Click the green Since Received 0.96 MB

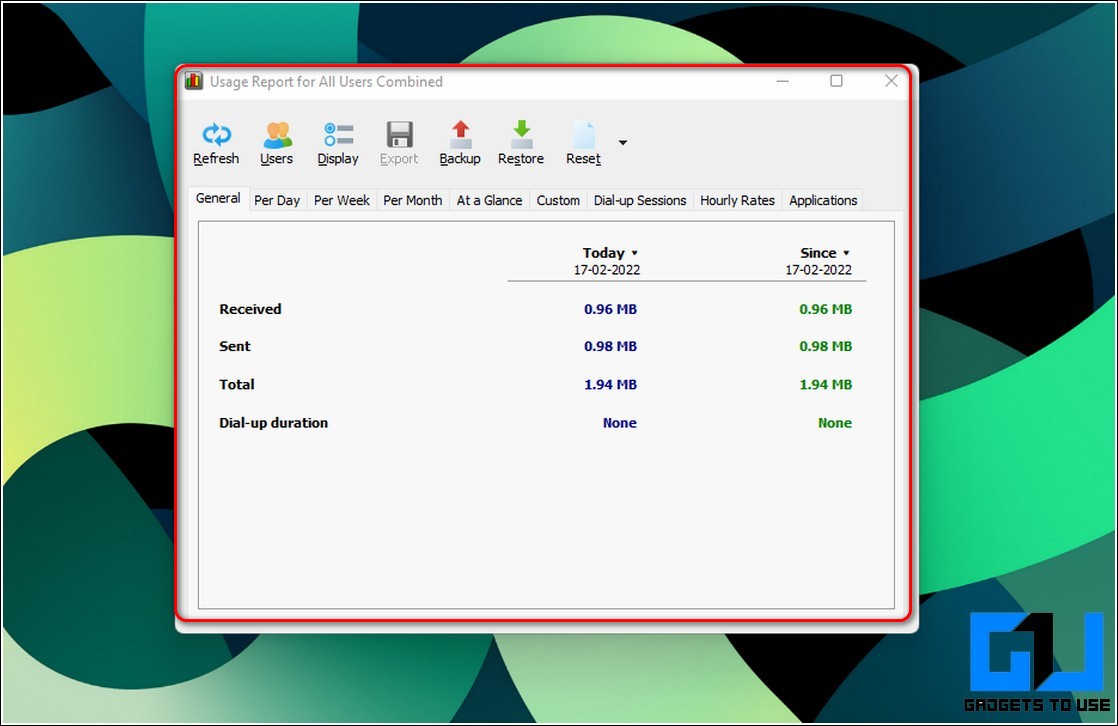click(x=826, y=309)
